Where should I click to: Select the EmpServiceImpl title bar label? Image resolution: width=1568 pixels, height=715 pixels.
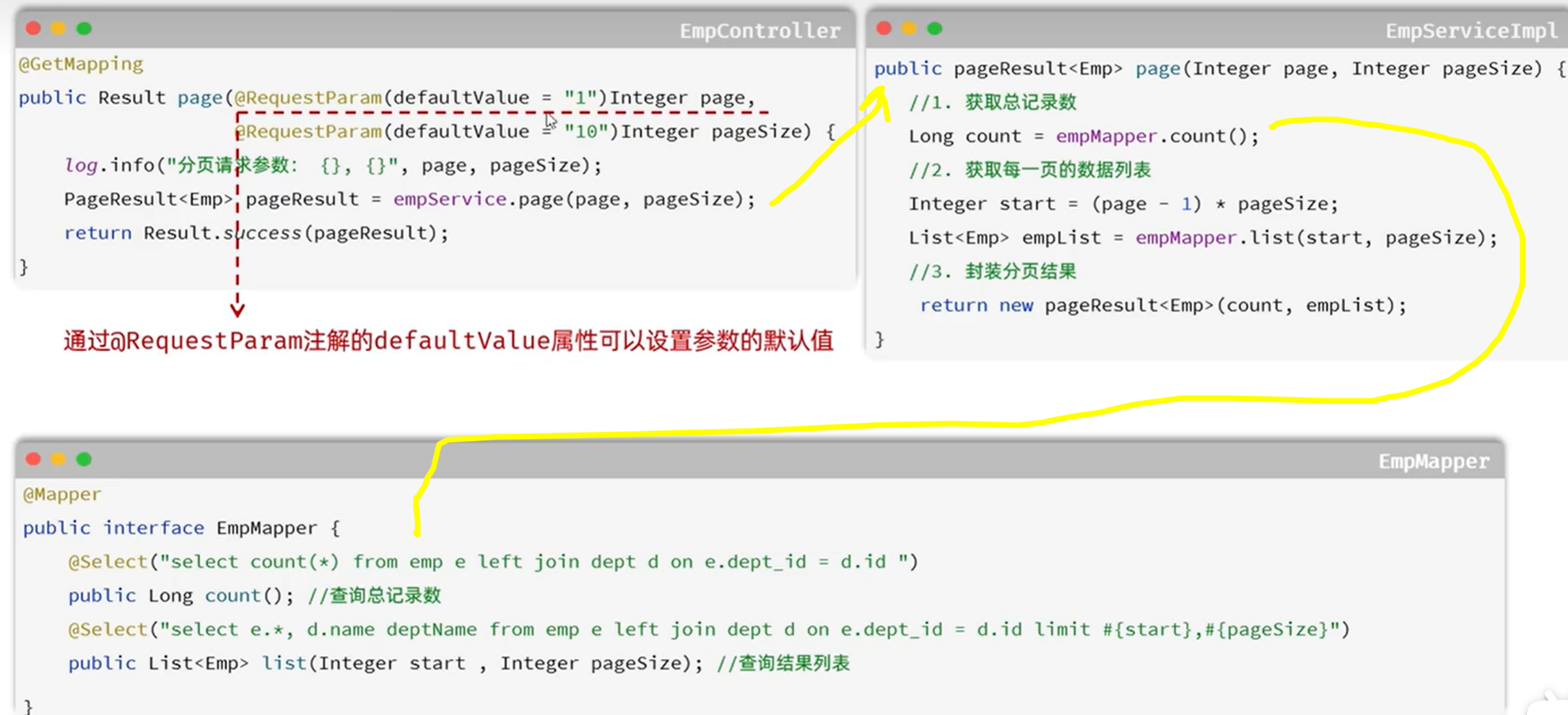pos(1471,30)
